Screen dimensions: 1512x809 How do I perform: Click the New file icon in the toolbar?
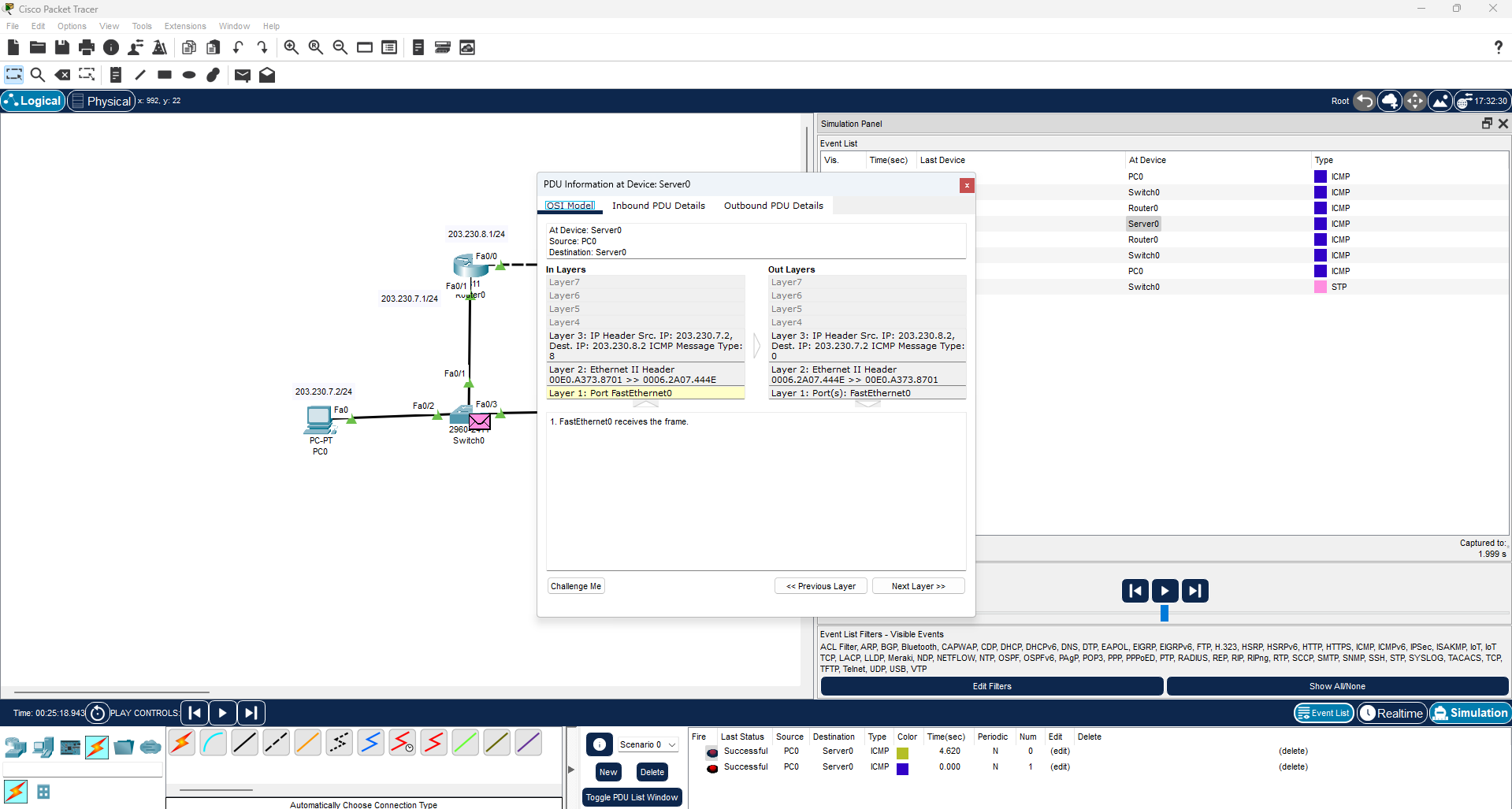coord(13,48)
